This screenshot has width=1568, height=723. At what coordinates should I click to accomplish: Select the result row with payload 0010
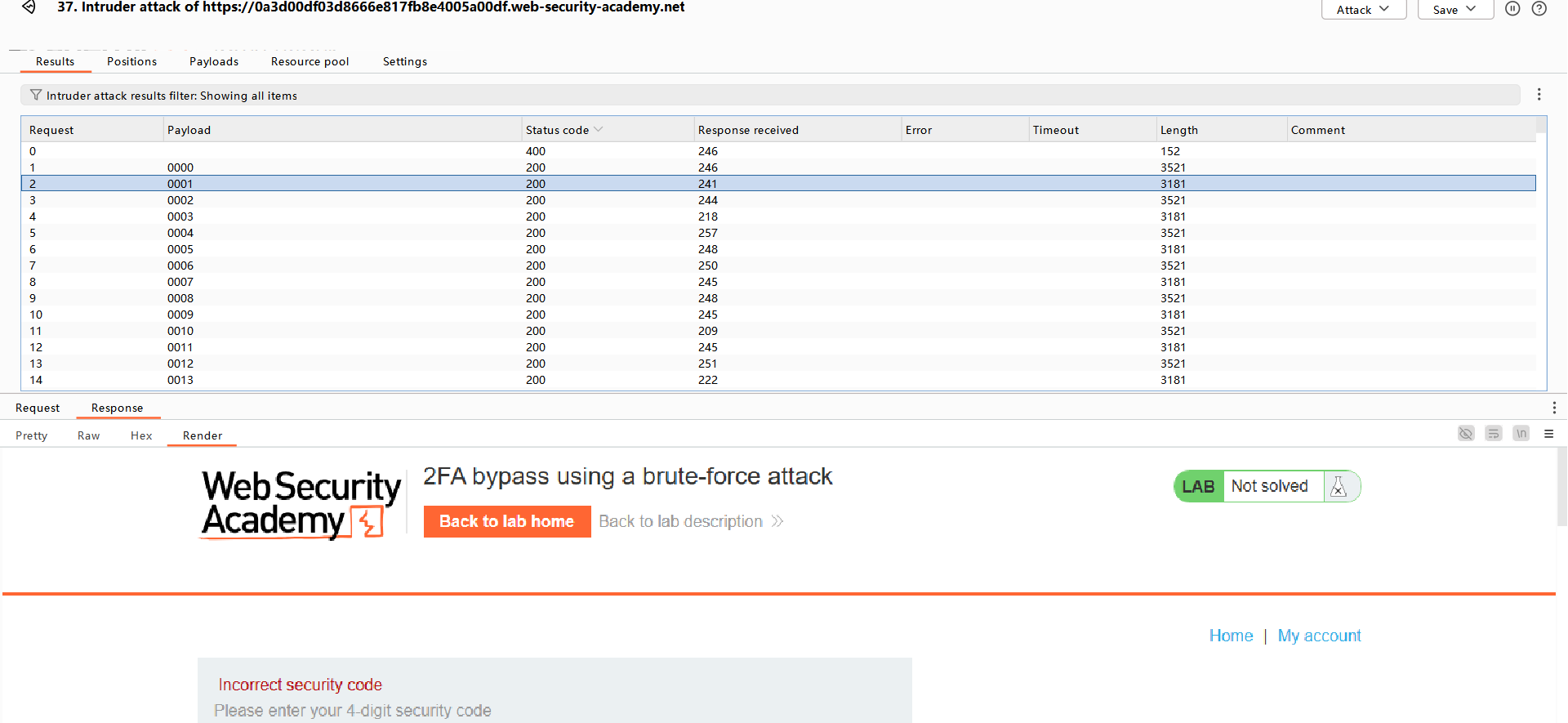point(180,331)
